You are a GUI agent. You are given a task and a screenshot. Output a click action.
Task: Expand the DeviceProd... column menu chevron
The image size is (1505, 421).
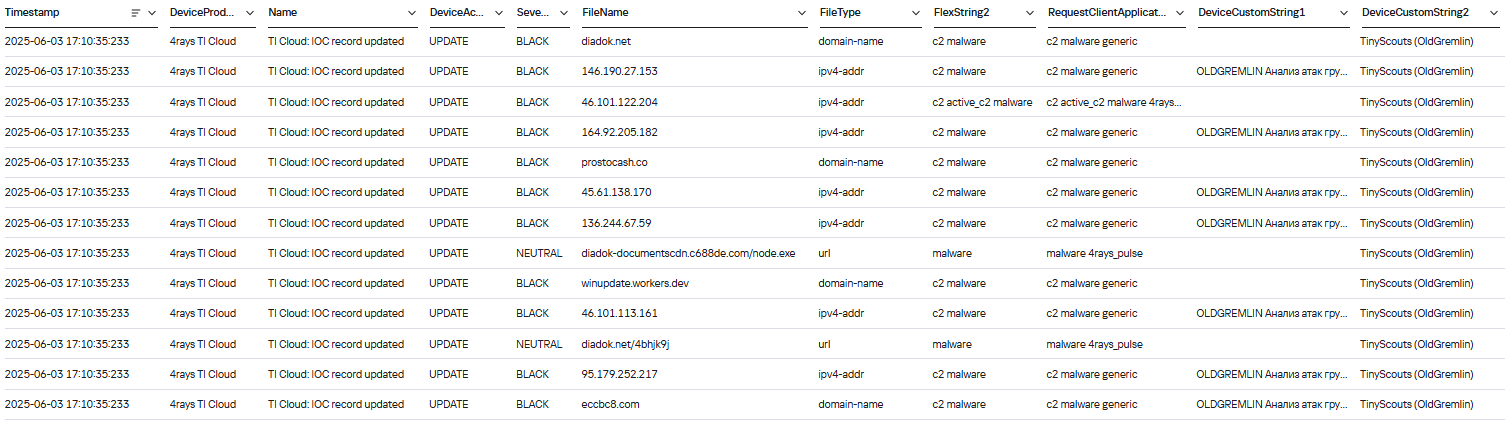pos(250,13)
